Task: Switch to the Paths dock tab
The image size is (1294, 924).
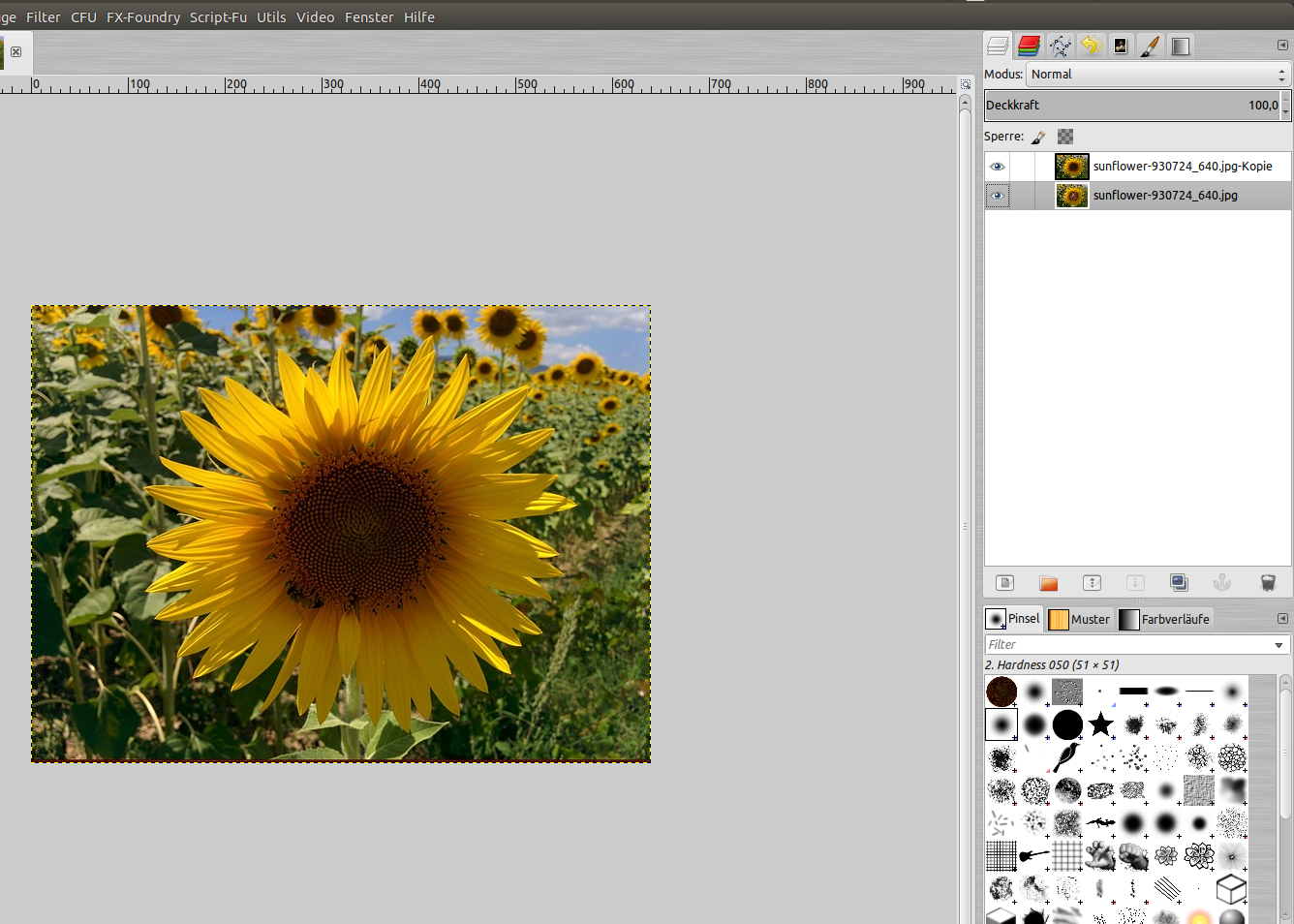Action: pos(1060,46)
